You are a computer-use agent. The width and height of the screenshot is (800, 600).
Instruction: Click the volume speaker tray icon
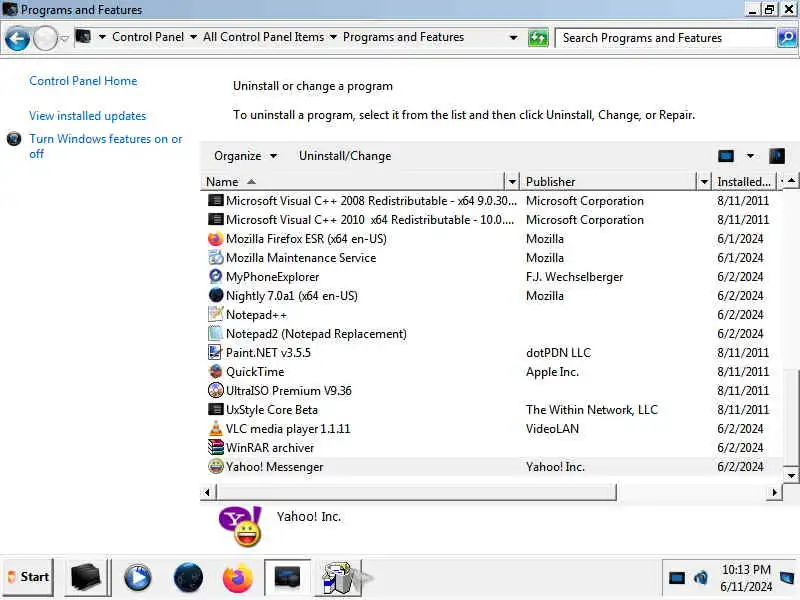[701, 578]
